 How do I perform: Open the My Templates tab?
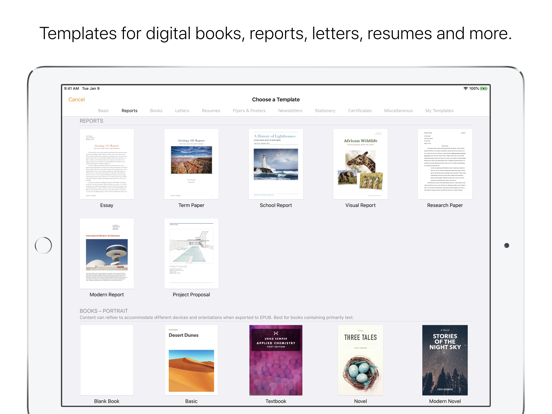[x=439, y=111]
